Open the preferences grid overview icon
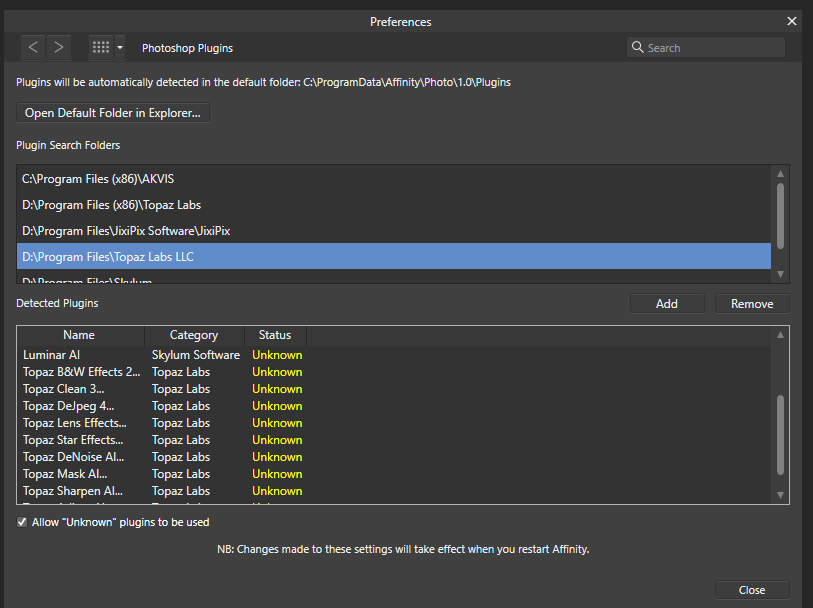The width and height of the screenshot is (813, 608). 100,47
